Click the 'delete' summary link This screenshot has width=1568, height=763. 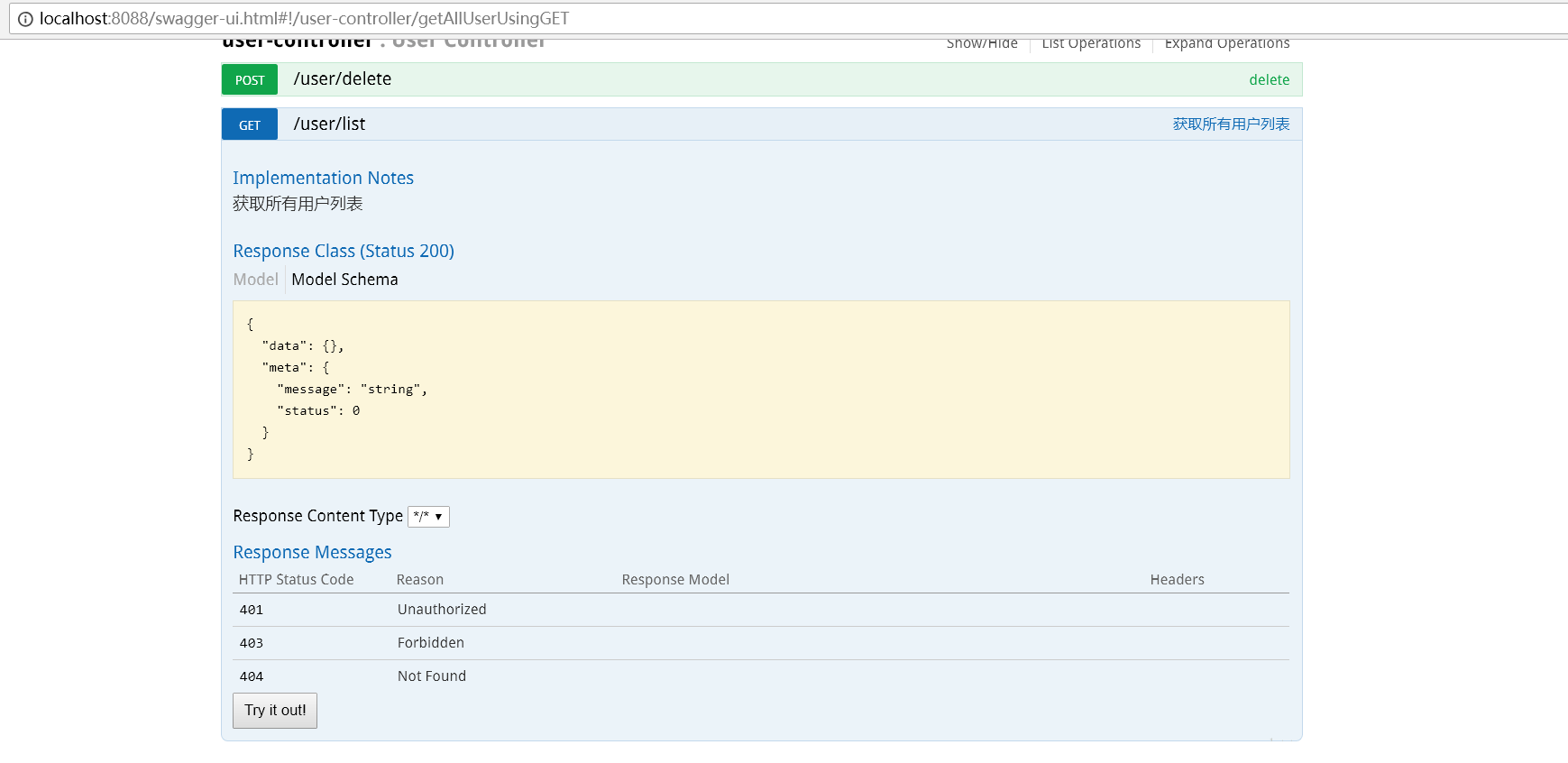pos(1269,80)
